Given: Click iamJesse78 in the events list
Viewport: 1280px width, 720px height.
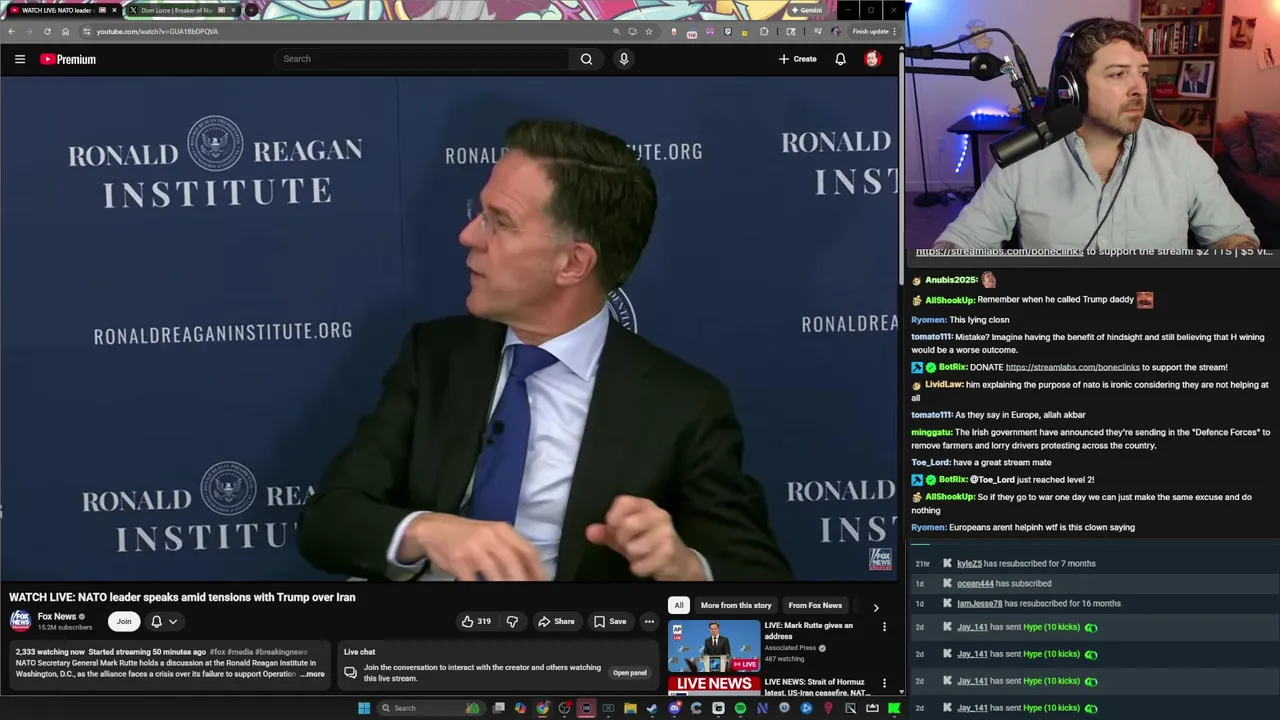Looking at the screenshot, I should tap(979, 603).
